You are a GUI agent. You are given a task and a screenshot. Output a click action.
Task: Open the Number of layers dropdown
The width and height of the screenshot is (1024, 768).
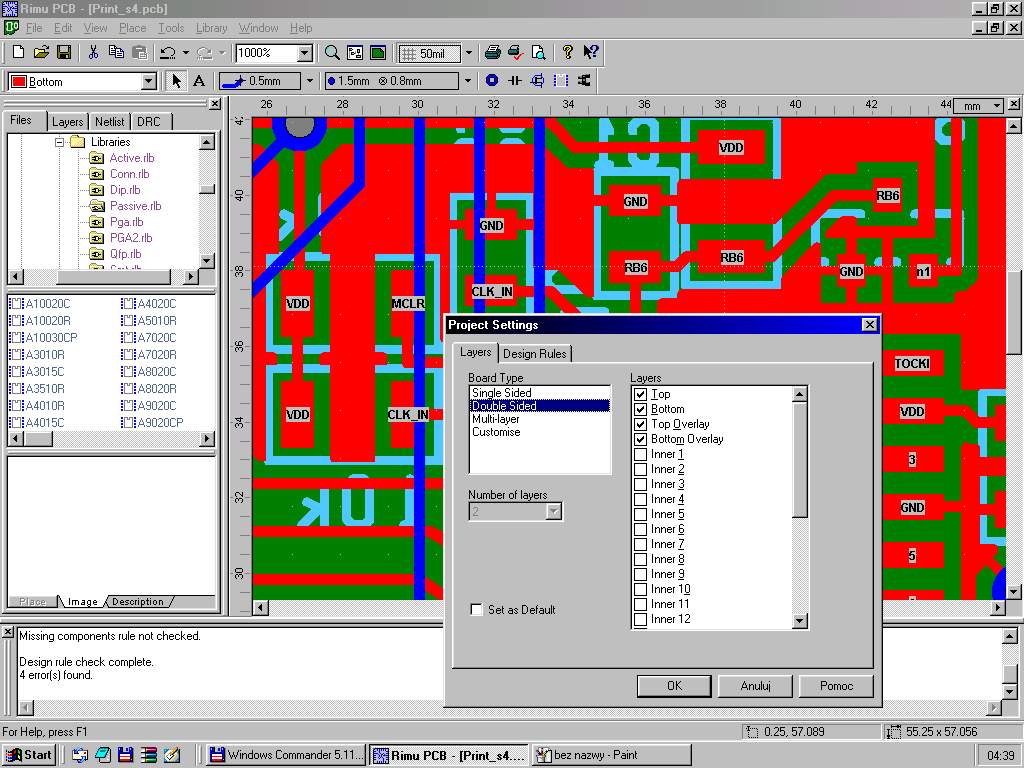tap(554, 511)
